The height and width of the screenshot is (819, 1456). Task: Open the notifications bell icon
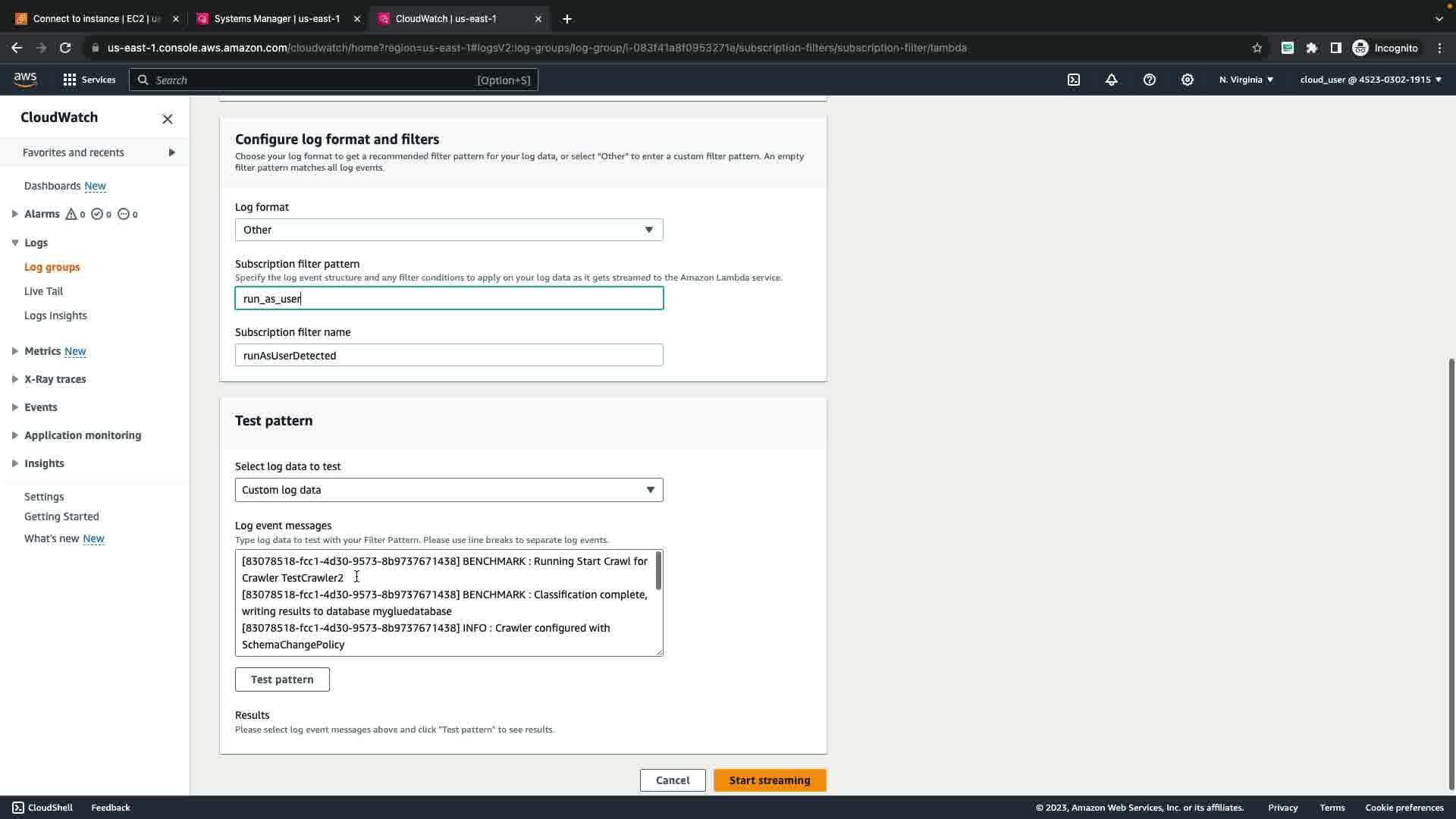click(x=1112, y=80)
